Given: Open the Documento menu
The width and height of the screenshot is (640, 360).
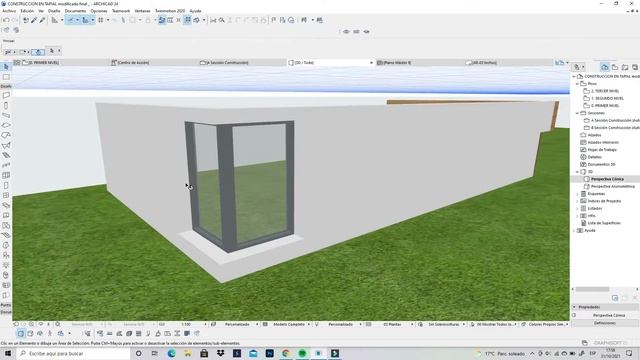Looking at the screenshot, I should click(x=75, y=11).
